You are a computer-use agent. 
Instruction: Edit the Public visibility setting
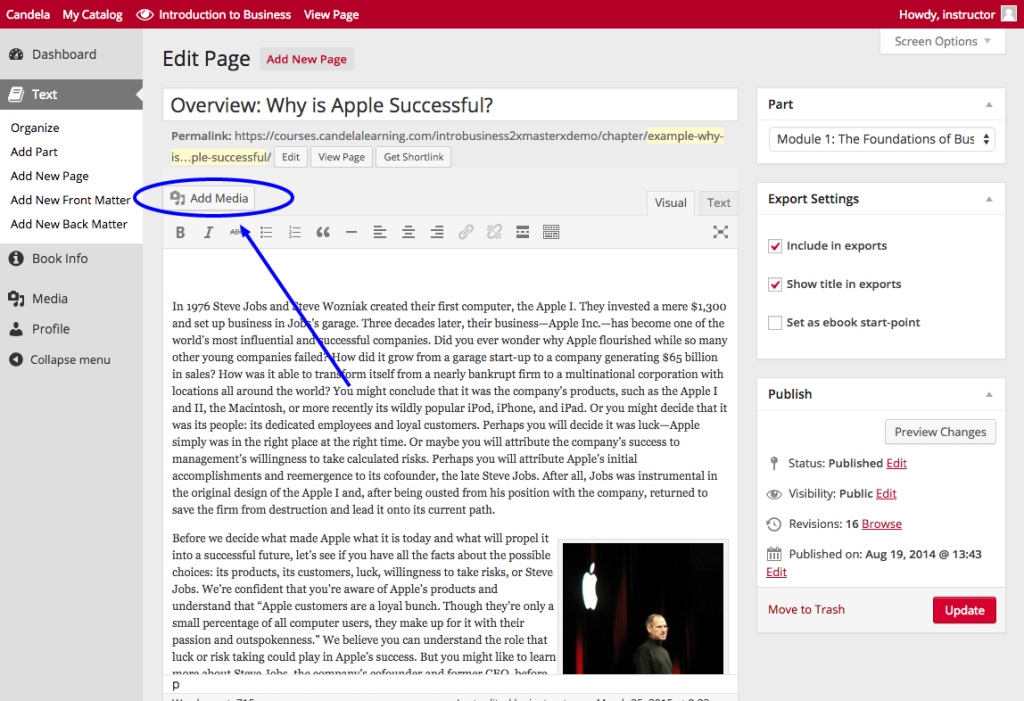pyautogui.click(x=886, y=494)
